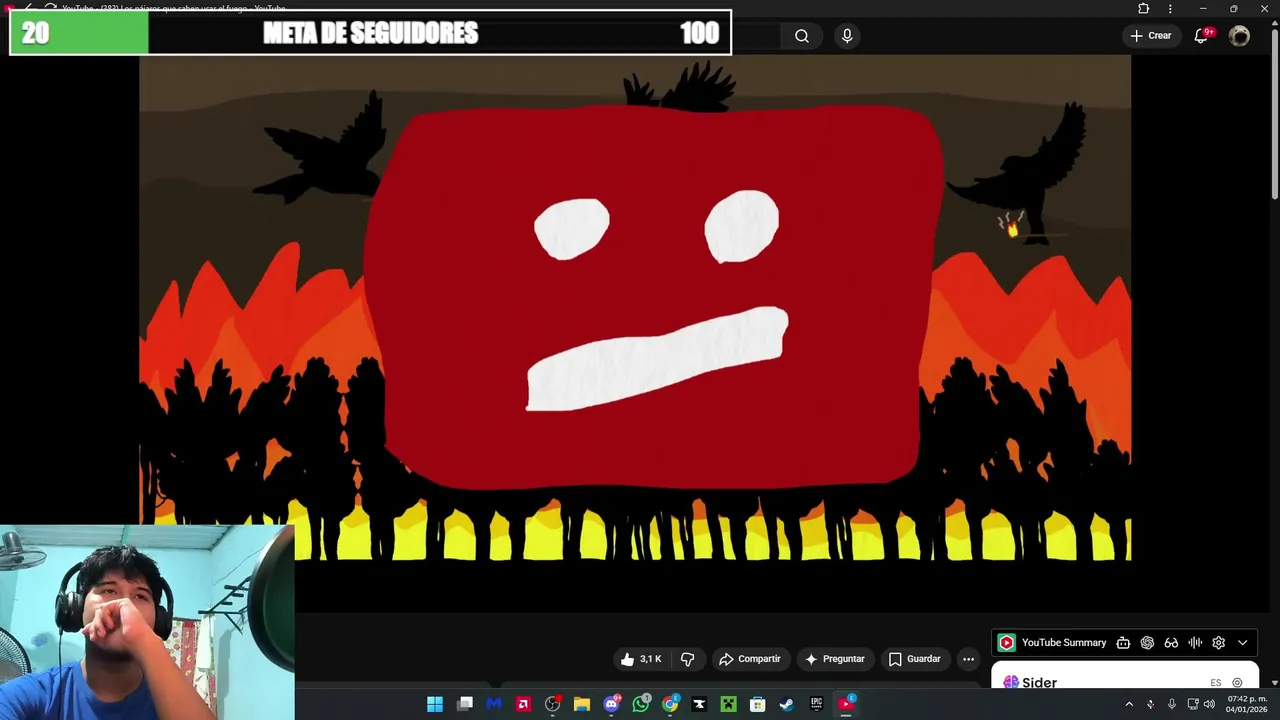Show hidden system tray icons
This screenshot has width=1280, height=720.
[1129, 704]
